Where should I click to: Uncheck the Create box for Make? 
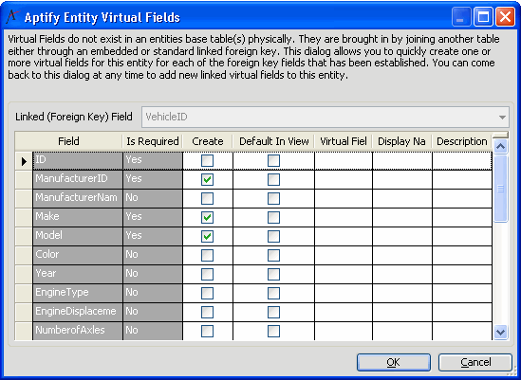[207, 217]
